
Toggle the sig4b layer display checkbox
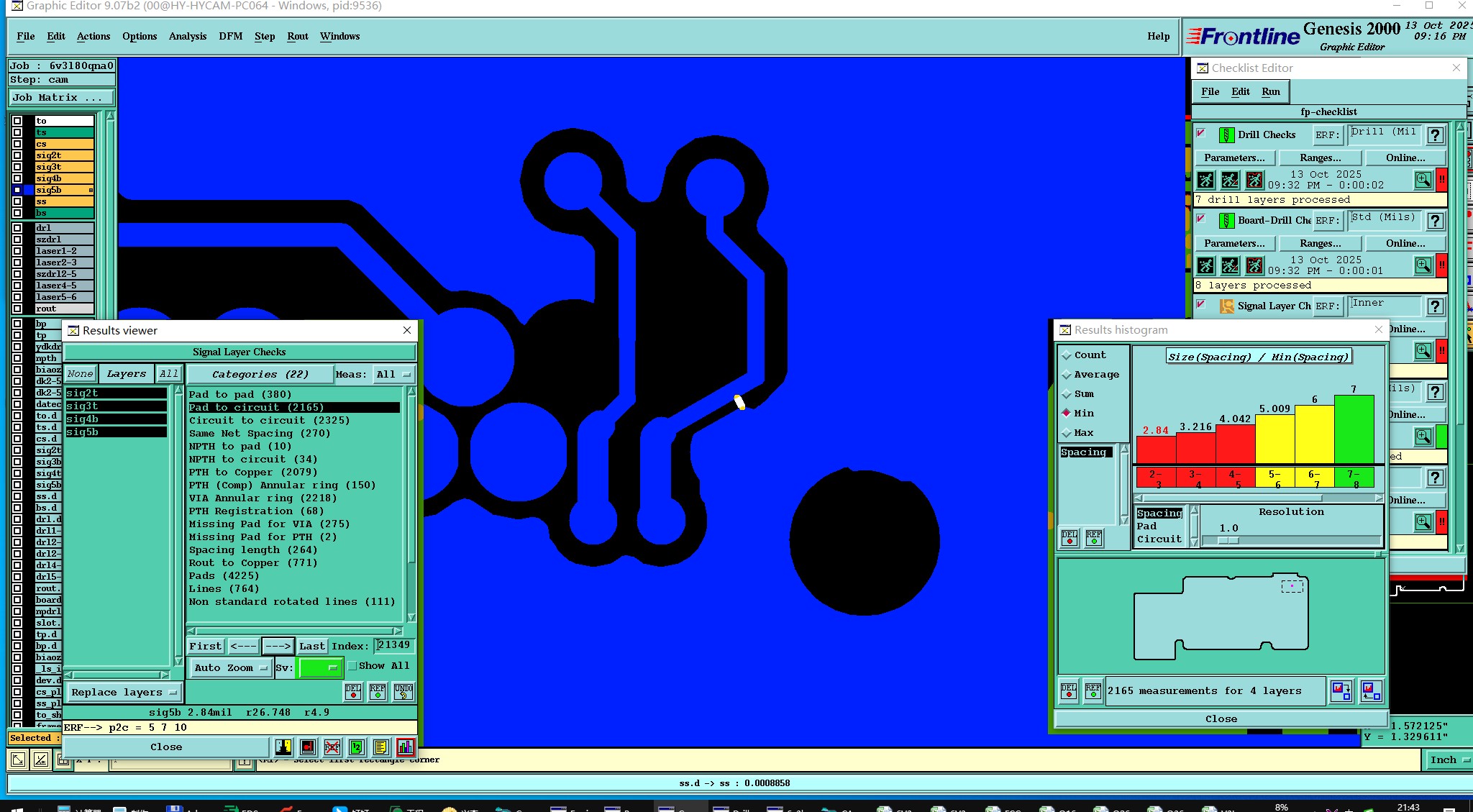tap(17, 178)
